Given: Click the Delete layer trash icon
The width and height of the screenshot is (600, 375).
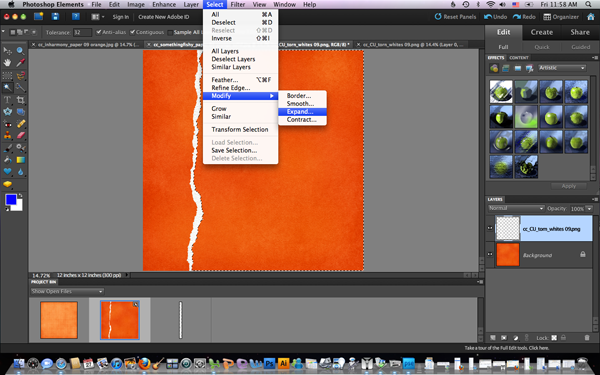Looking at the screenshot, I should [587, 338].
